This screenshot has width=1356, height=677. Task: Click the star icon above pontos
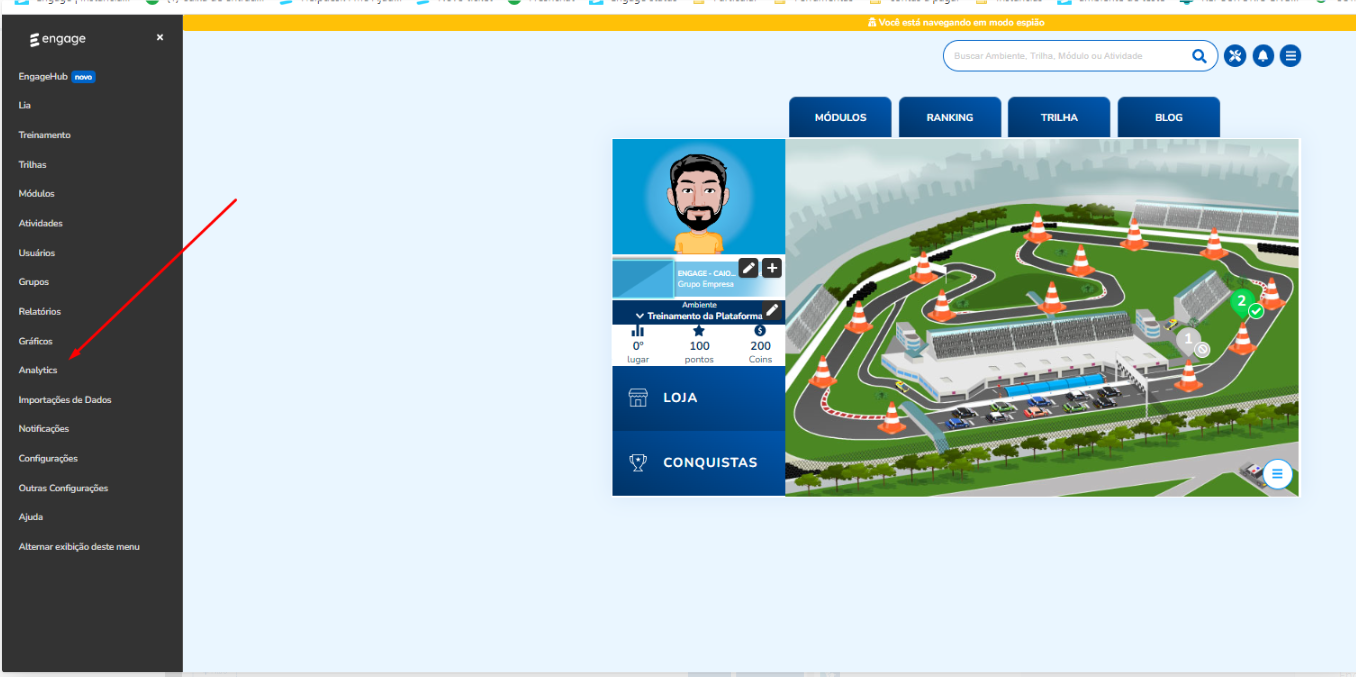tap(699, 330)
